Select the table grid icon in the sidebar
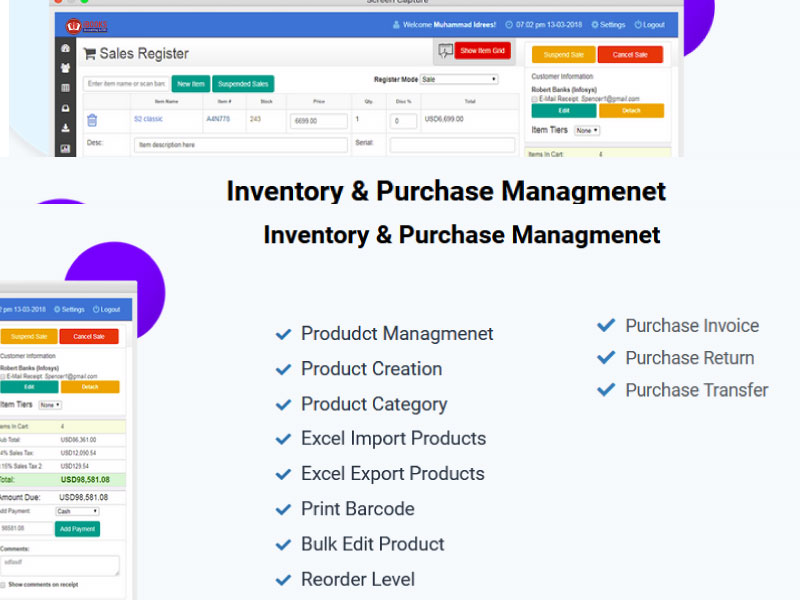The width and height of the screenshot is (800, 600). pyautogui.click(x=65, y=88)
